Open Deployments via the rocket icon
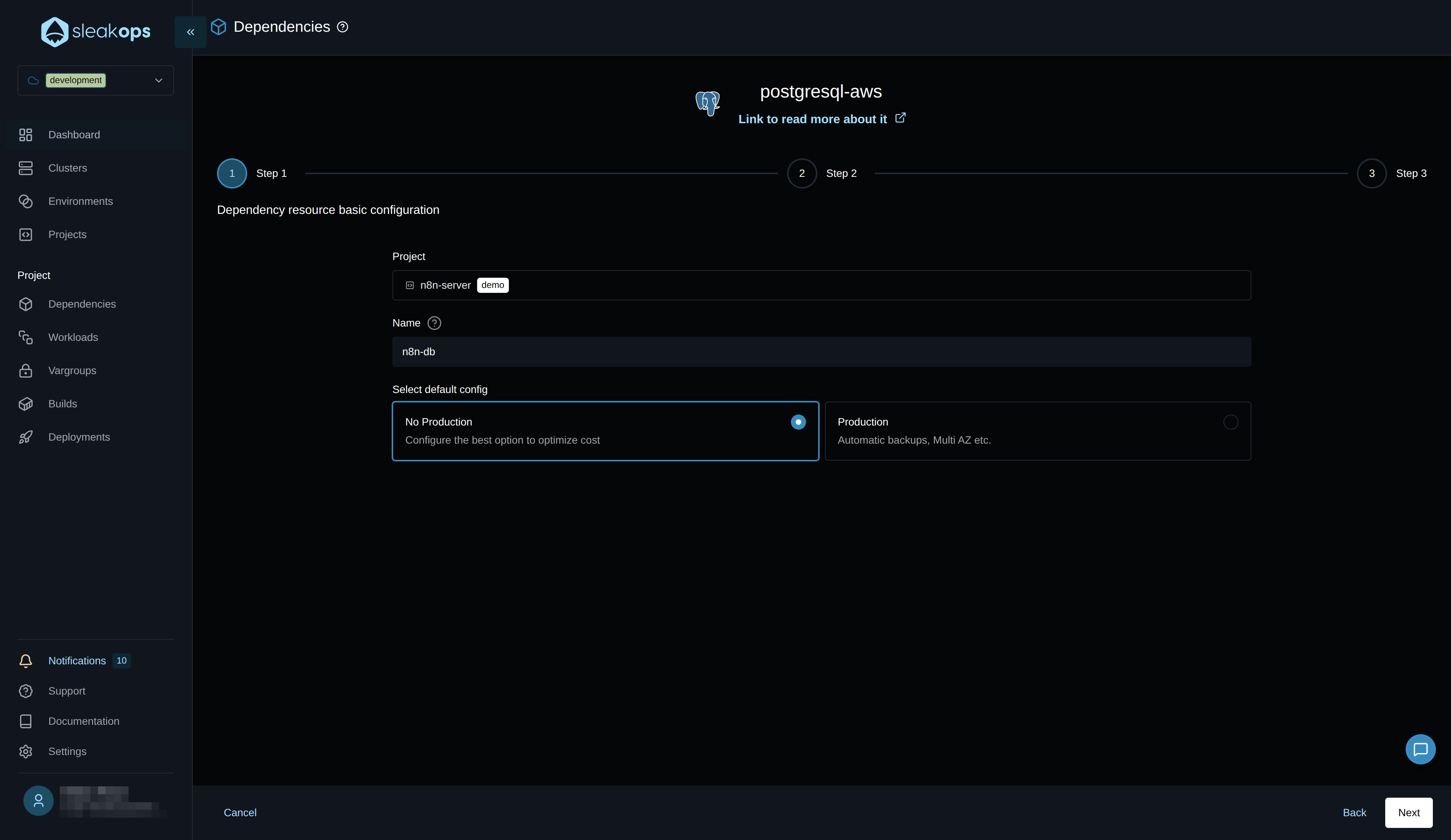Viewport: 1451px width, 840px height. pos(79,437)
